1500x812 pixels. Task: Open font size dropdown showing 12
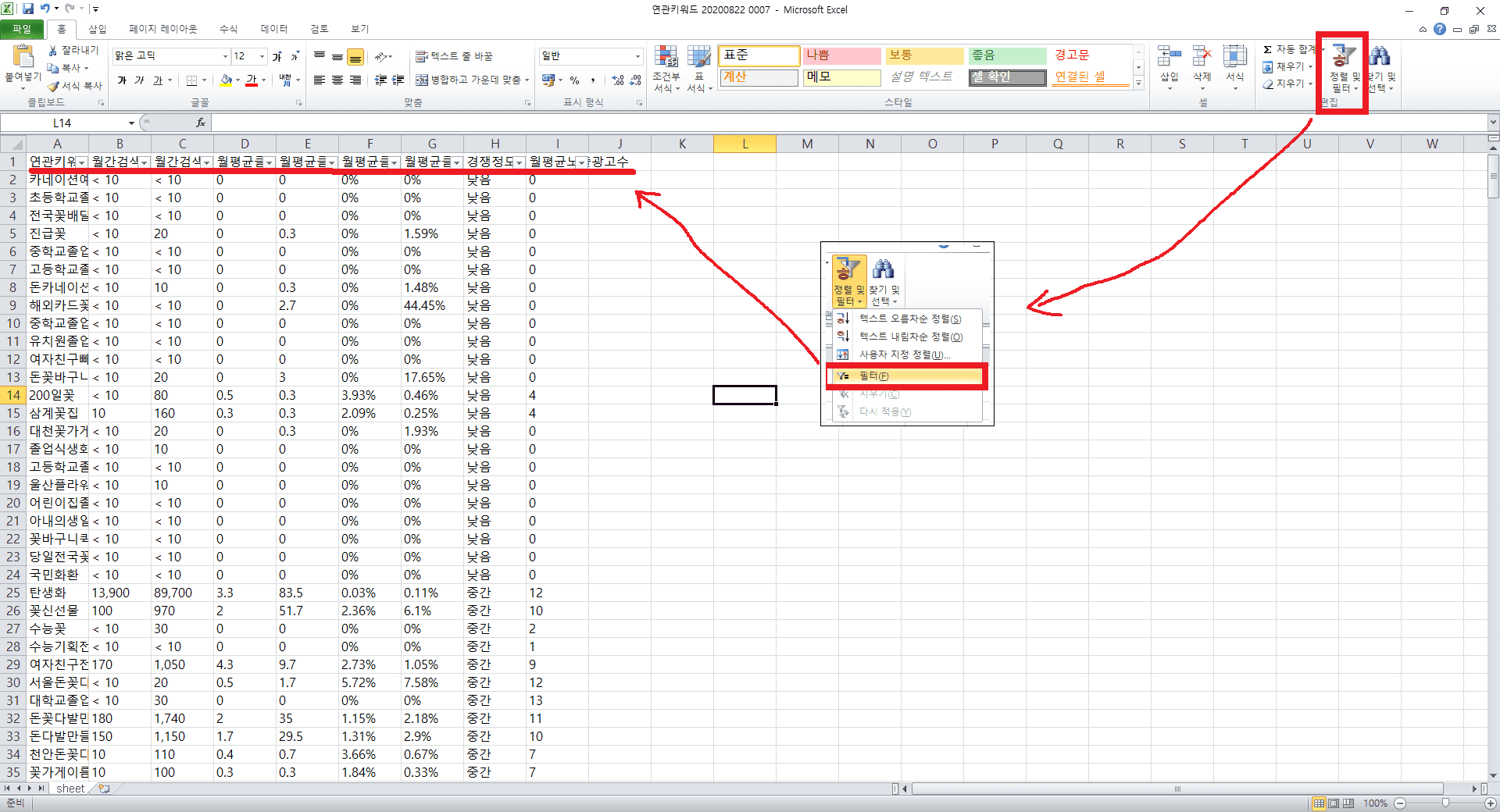pos(262,56)
